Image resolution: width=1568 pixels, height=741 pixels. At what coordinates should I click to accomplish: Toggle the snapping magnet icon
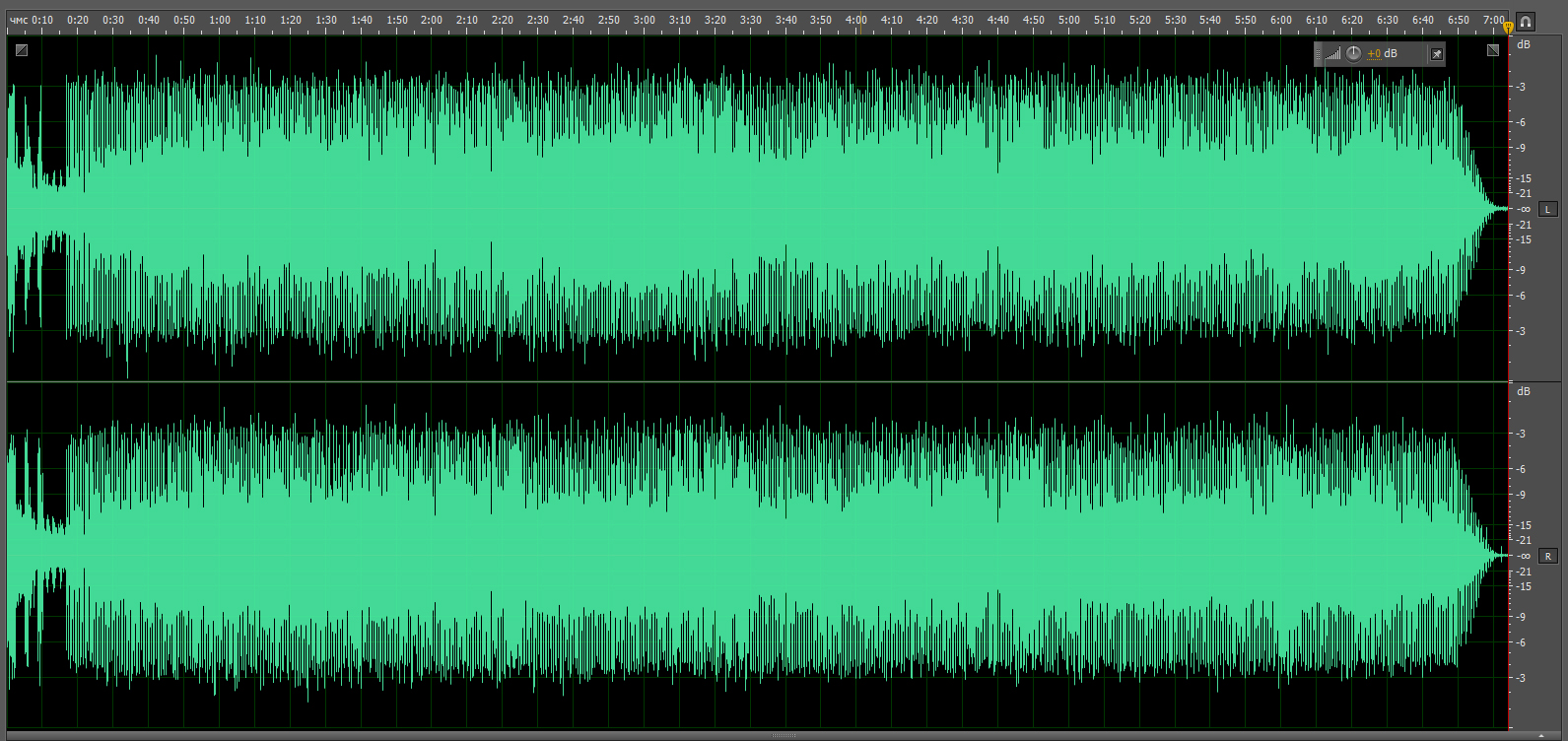coord(1526,21)
